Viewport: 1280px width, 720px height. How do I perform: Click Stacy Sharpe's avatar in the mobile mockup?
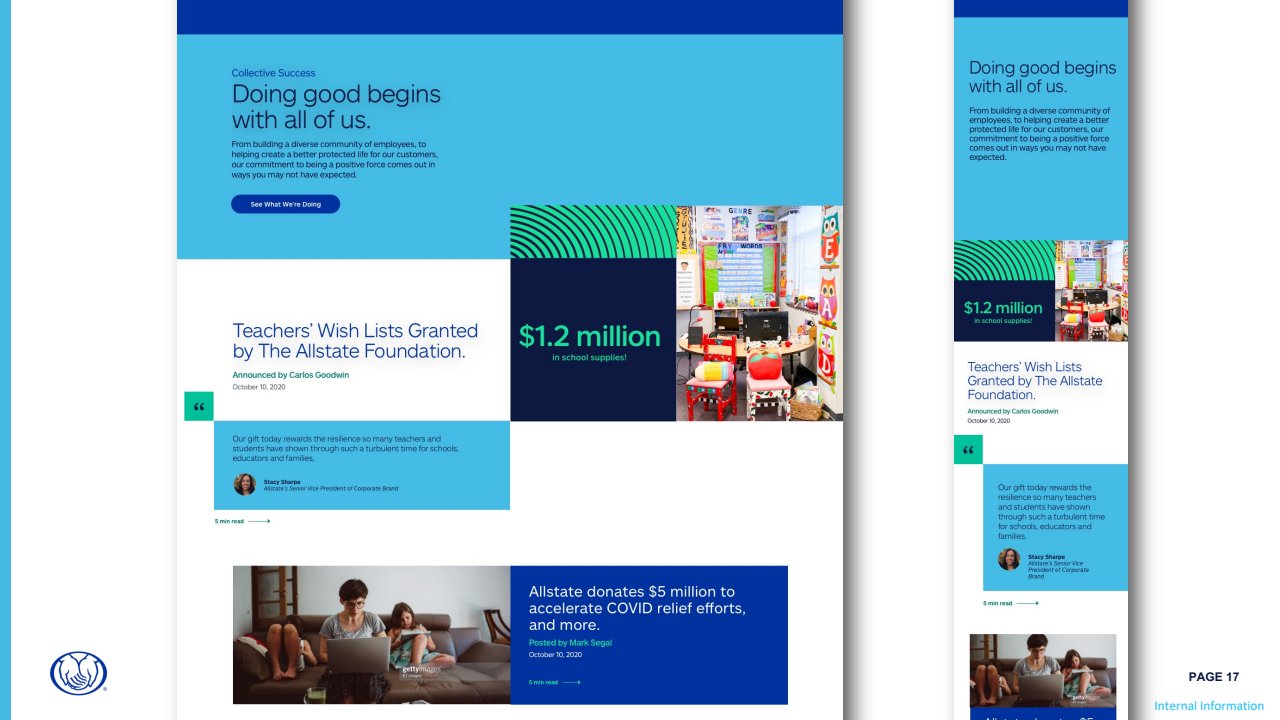[x=1009, y=559]
